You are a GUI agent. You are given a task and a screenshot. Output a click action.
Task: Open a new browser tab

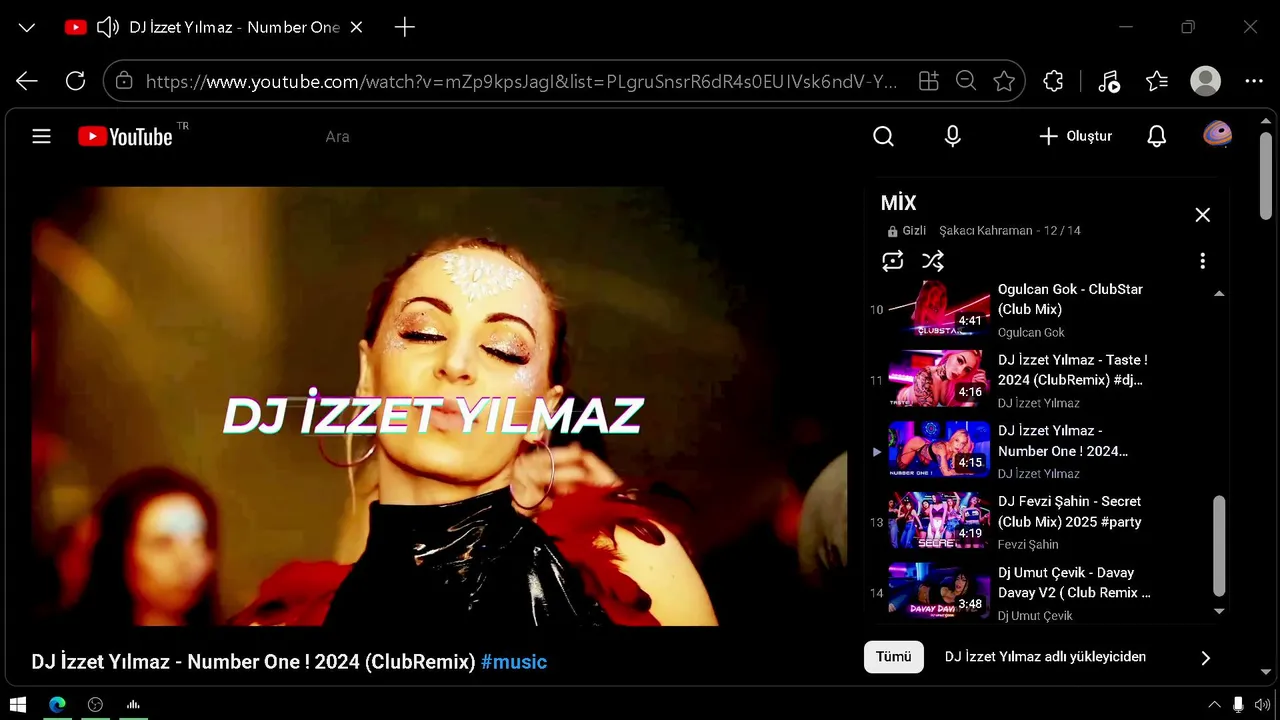405,27
